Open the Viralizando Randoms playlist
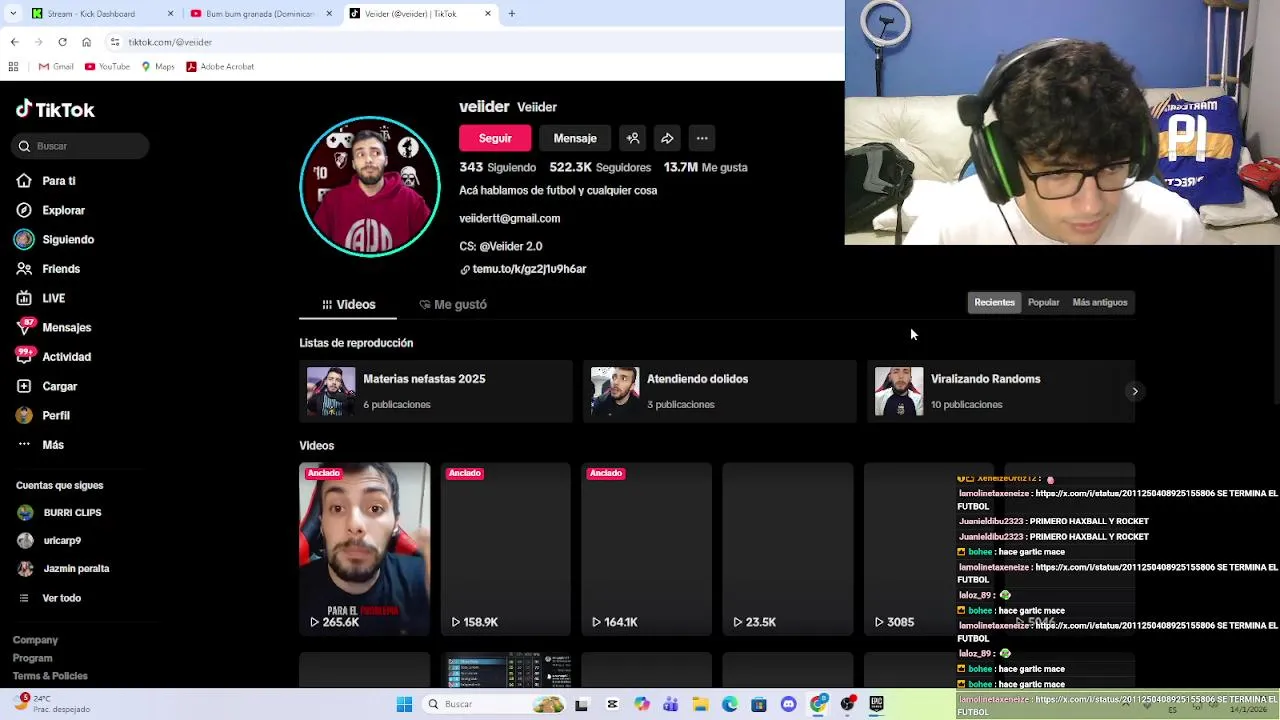This screenshot has width=1280, height=720. (1003, 391)
